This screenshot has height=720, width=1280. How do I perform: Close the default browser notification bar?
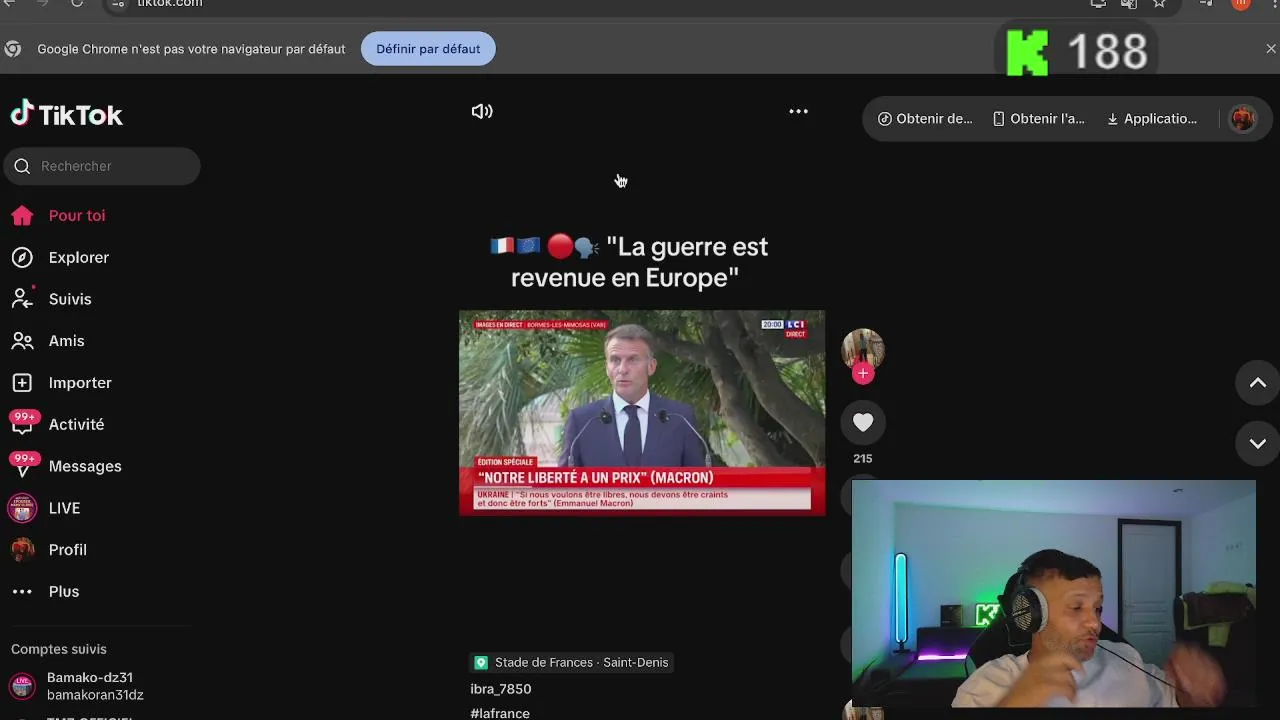(x=1271, y=49)
